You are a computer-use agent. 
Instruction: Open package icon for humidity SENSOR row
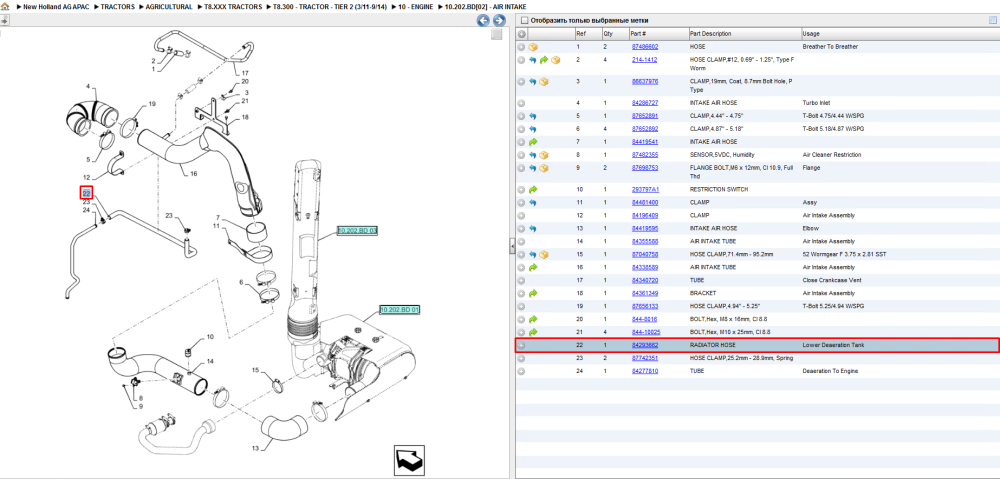[x=544, y=155]
